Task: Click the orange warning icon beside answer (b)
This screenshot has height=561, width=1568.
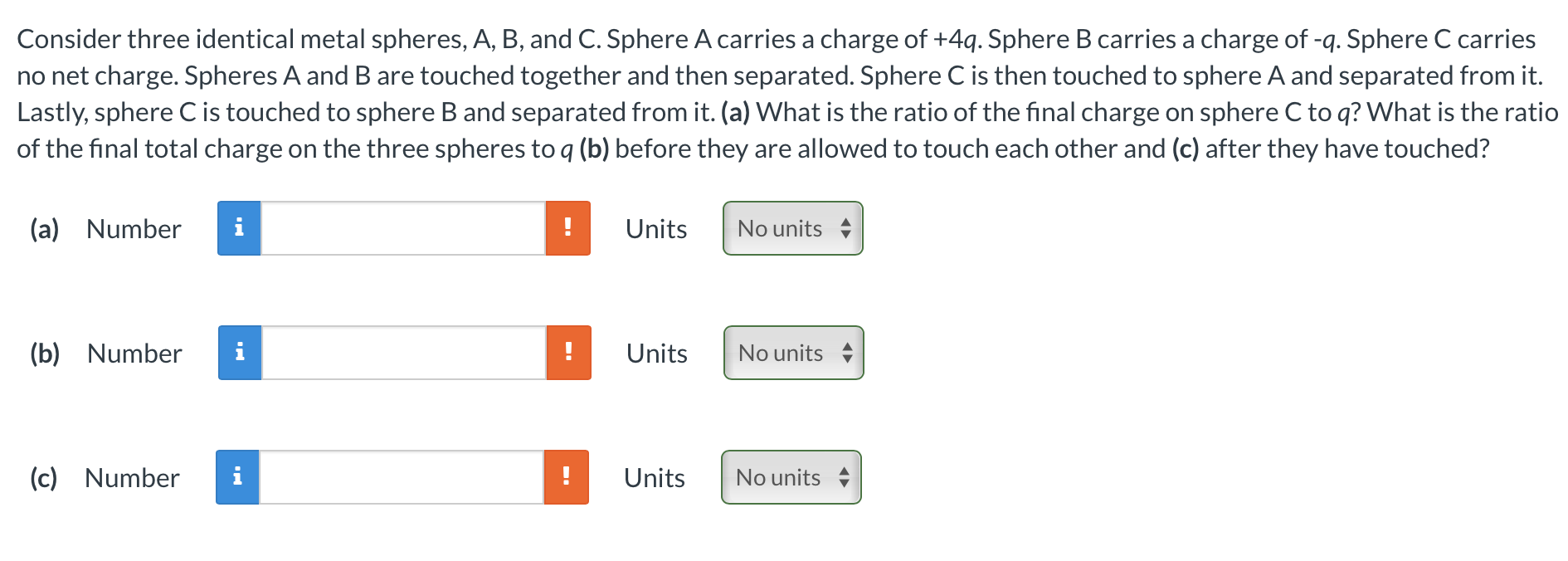Action: [x=567, y=353]
